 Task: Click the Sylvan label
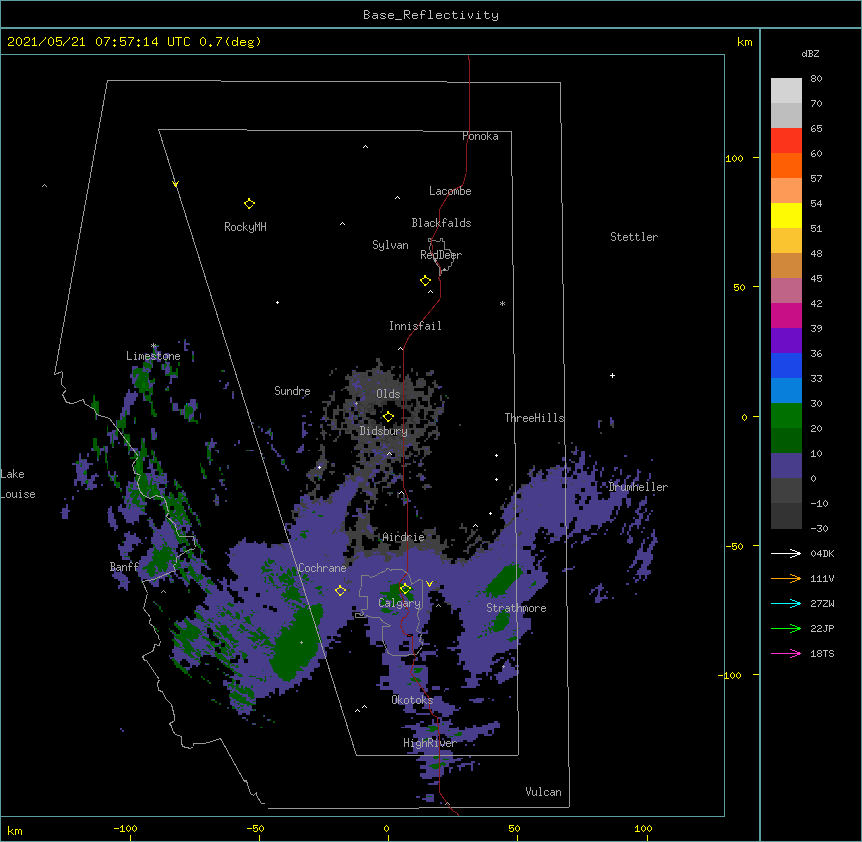pos(390,245)
